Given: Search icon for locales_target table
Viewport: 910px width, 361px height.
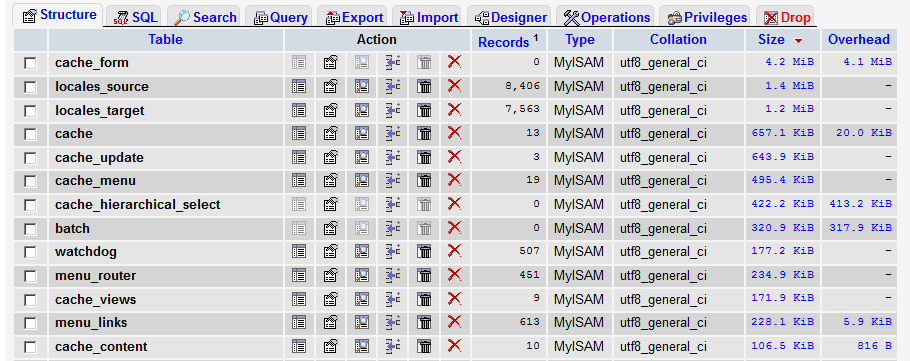Looking at the screenshot, I should [362, 110].
